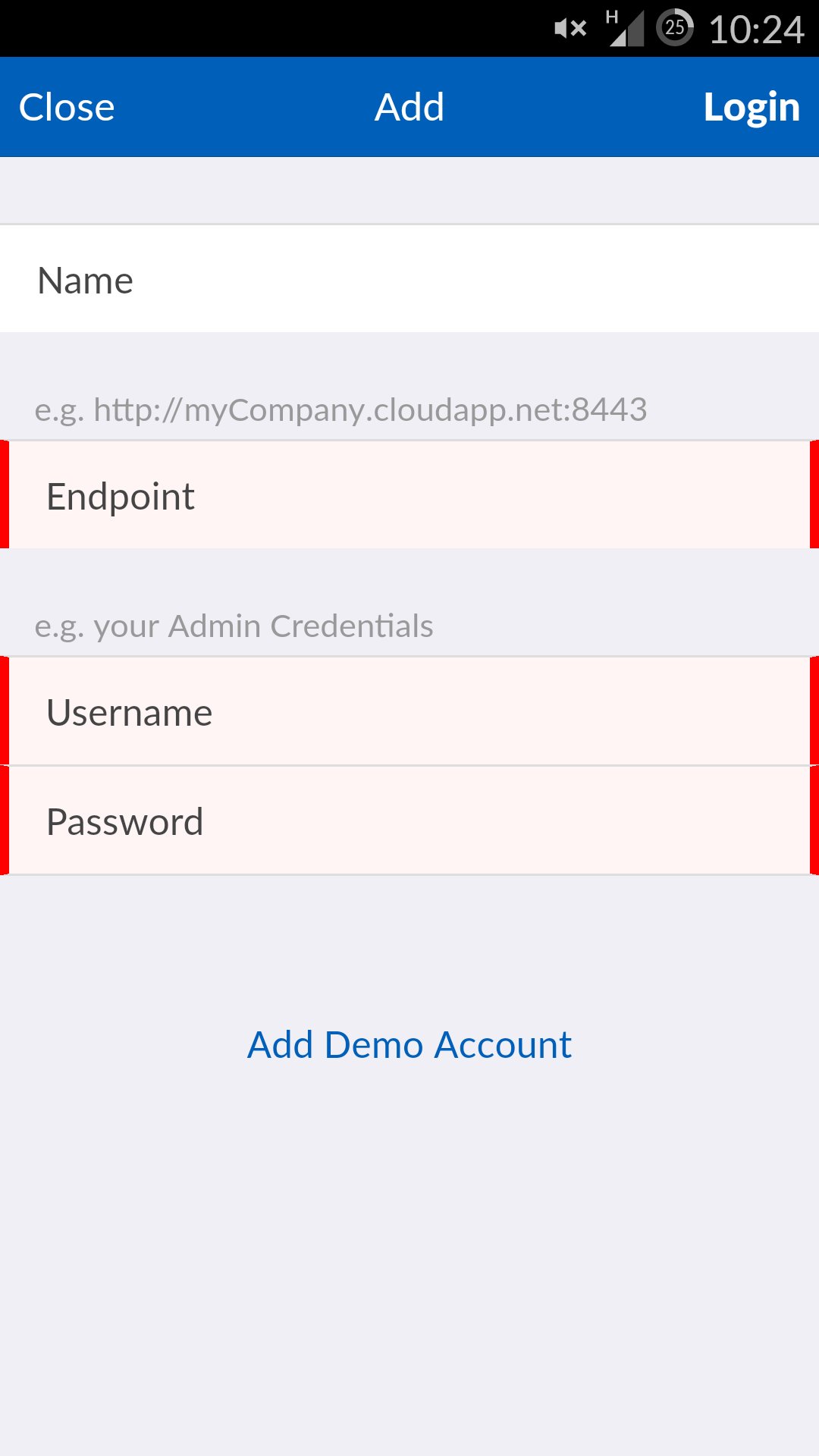Image resolution: width=819 pixels, height=1456 pixels.
Task: Tap the 10:24 clock in status bar
Action: click(756, 30)
